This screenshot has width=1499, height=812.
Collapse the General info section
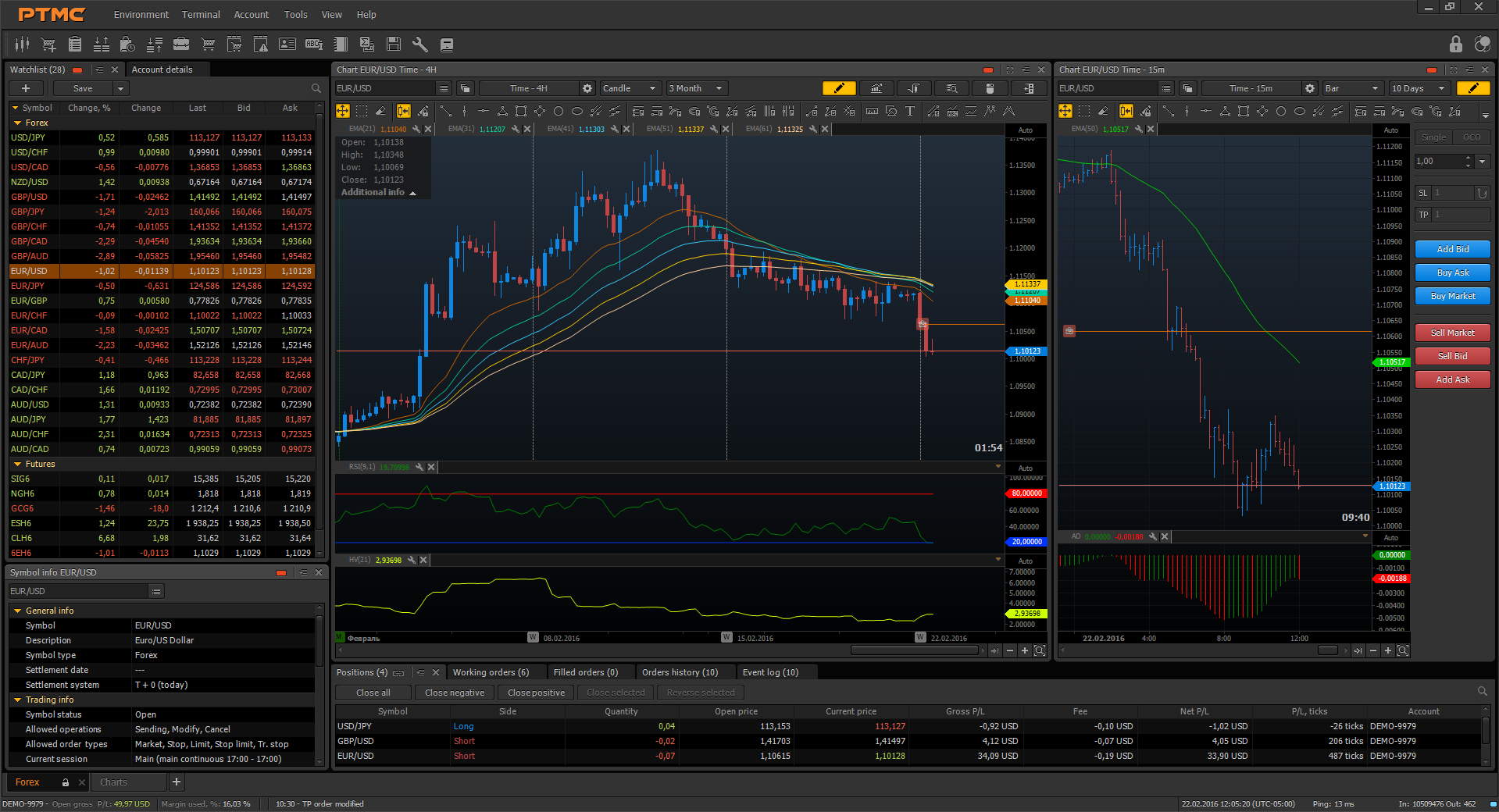coord(18,611)
